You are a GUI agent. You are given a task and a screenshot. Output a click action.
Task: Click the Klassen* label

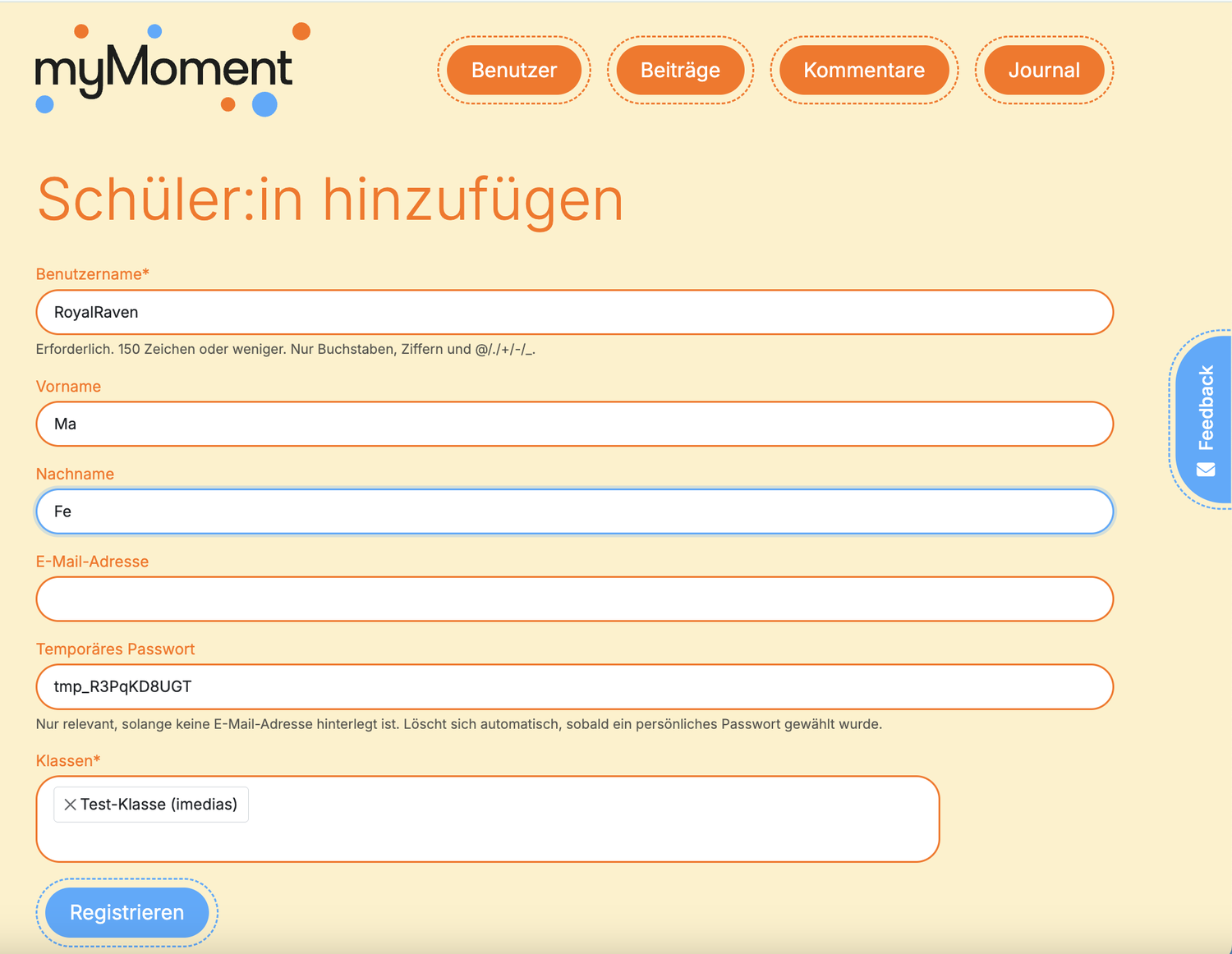click(x=67, y=761)
